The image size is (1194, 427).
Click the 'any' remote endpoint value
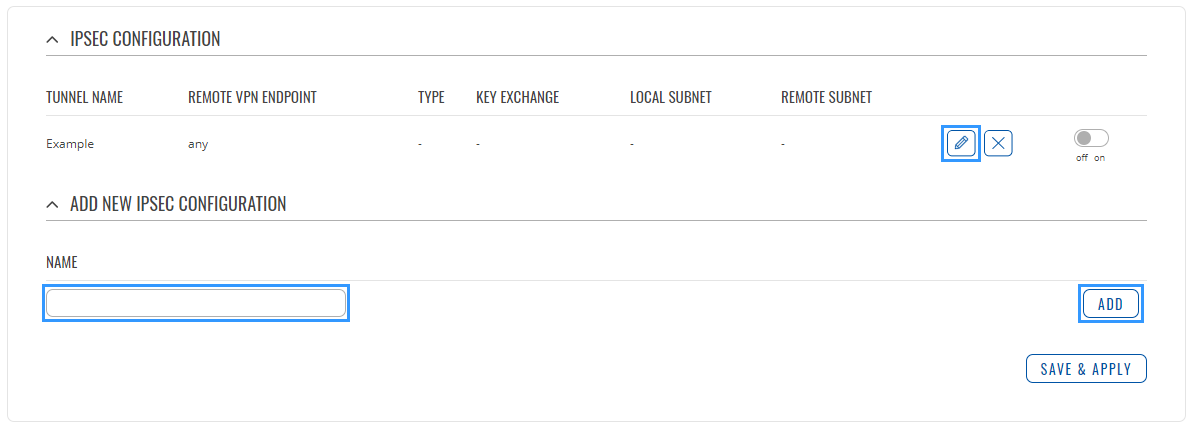coord(198,144)
